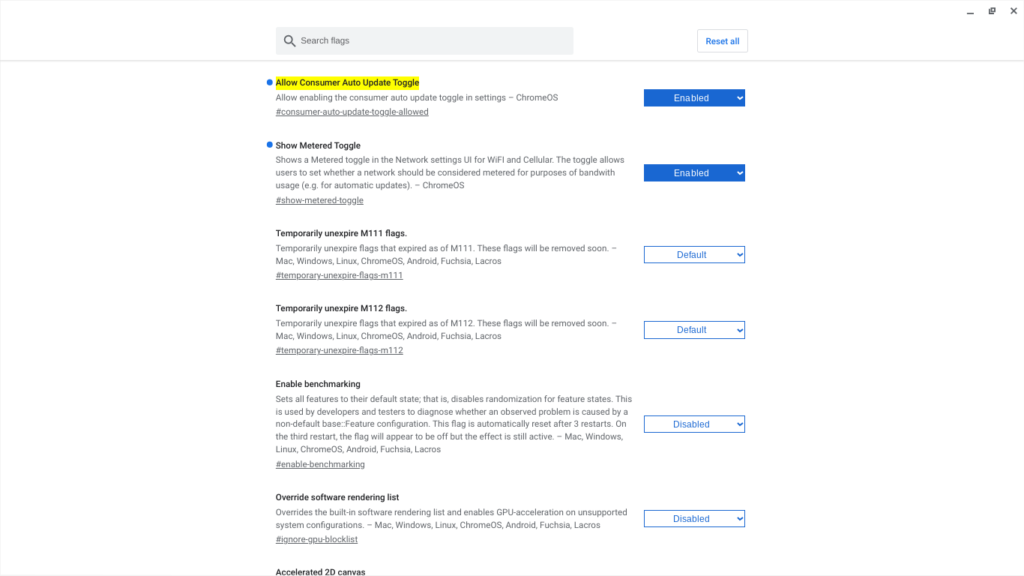Screen dimensions: 1024x576
Task: Focus the Search flags input field
Action: pos(430,41)
